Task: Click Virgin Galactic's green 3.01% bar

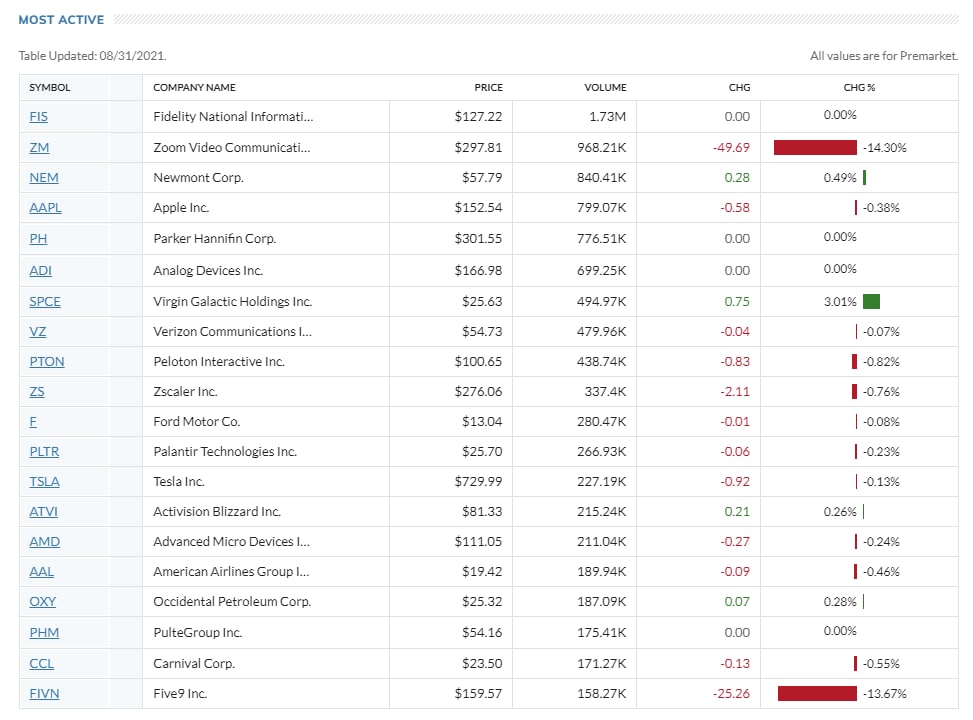Action: point(871,302)
